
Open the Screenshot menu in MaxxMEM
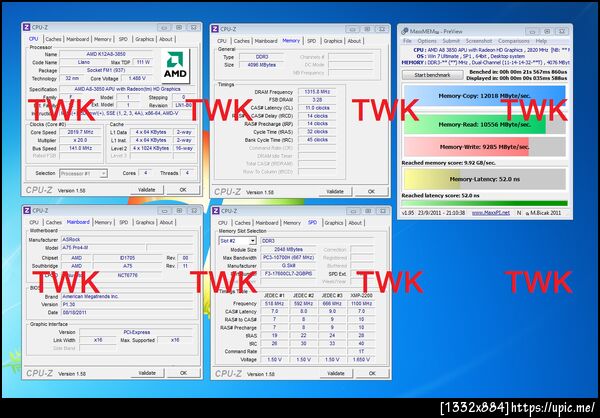click(x=478, y=41)
